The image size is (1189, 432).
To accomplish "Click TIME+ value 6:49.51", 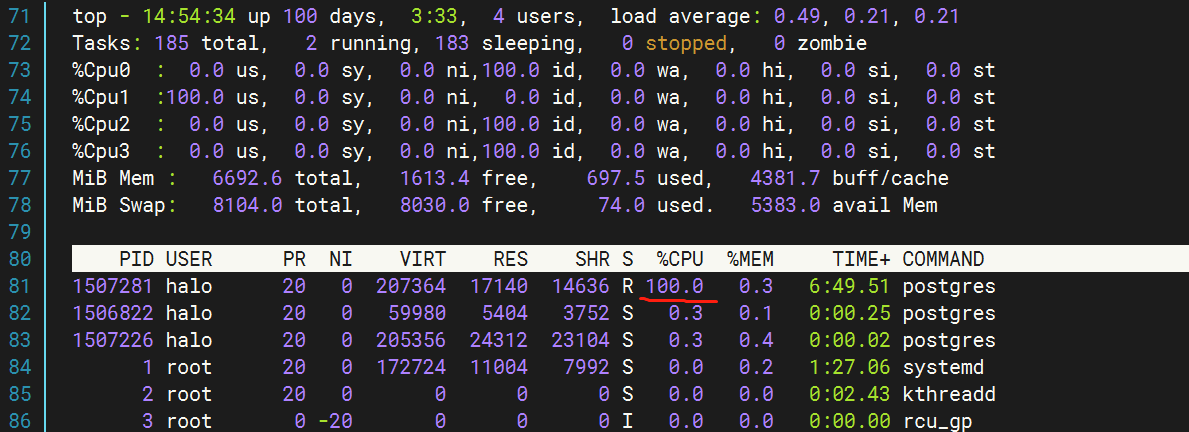I will 849,286.
